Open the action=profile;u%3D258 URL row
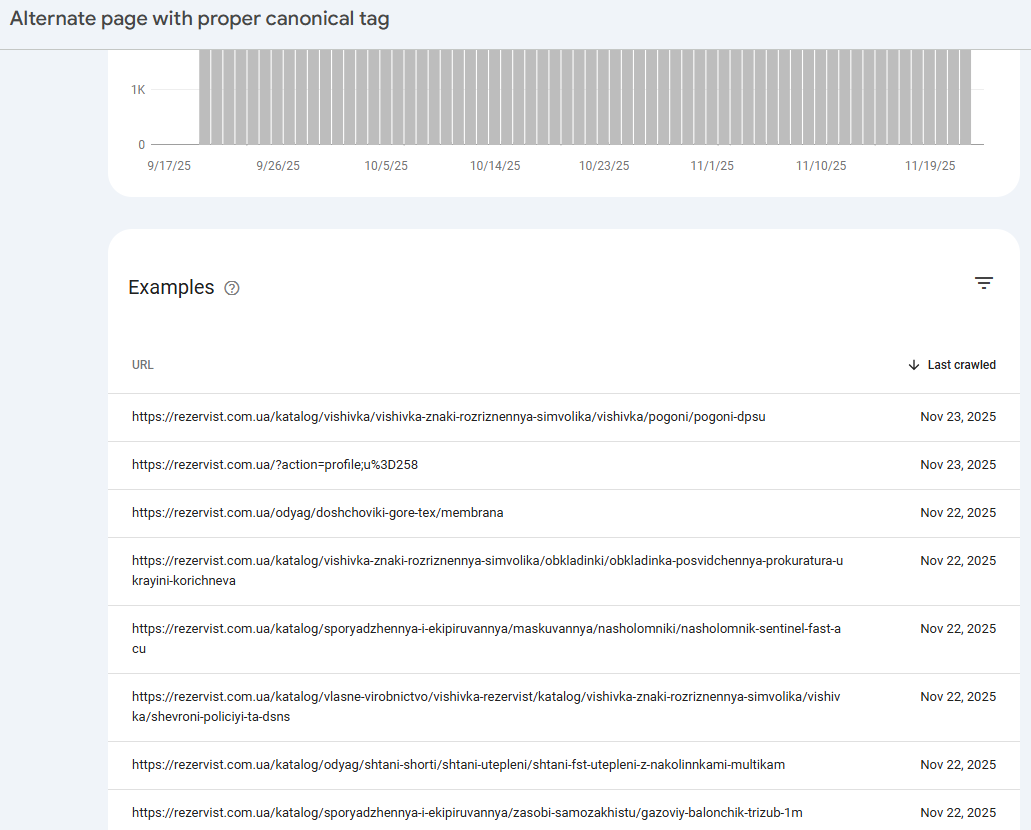This screenshot has height=830, width=1031. point(563,466)
